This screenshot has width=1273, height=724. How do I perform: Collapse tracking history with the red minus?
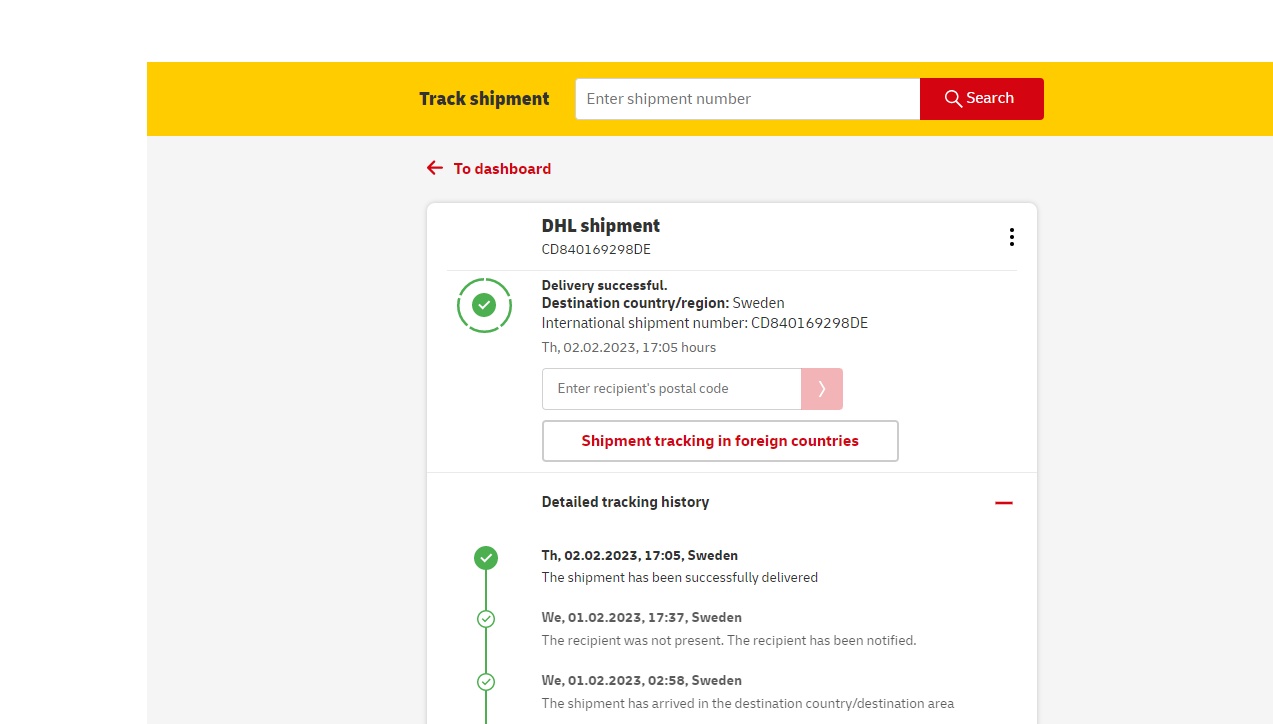tap(1004, 502)
